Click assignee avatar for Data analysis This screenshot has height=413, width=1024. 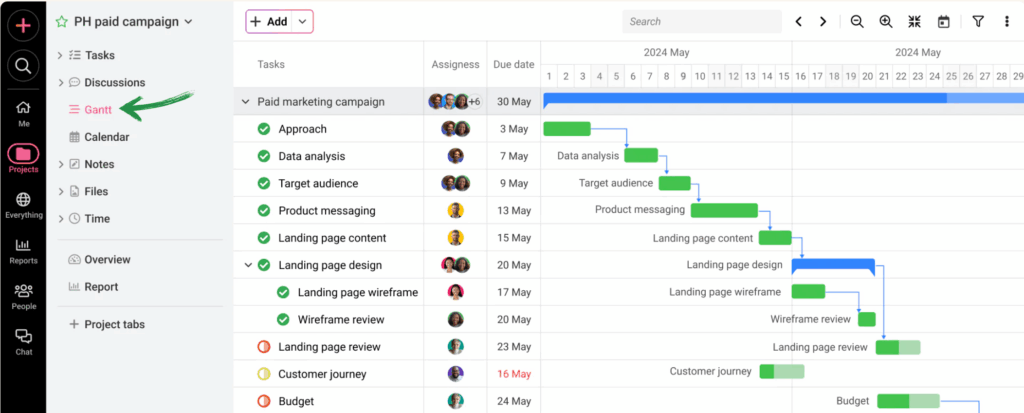tap(455, 156)
